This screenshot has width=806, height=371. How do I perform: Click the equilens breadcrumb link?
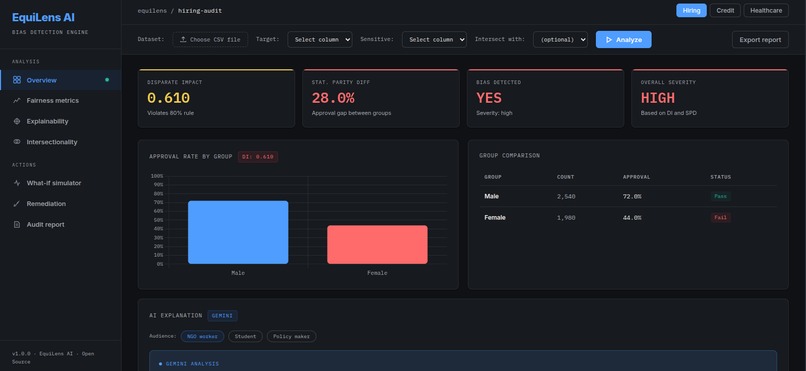click(152, 11)
